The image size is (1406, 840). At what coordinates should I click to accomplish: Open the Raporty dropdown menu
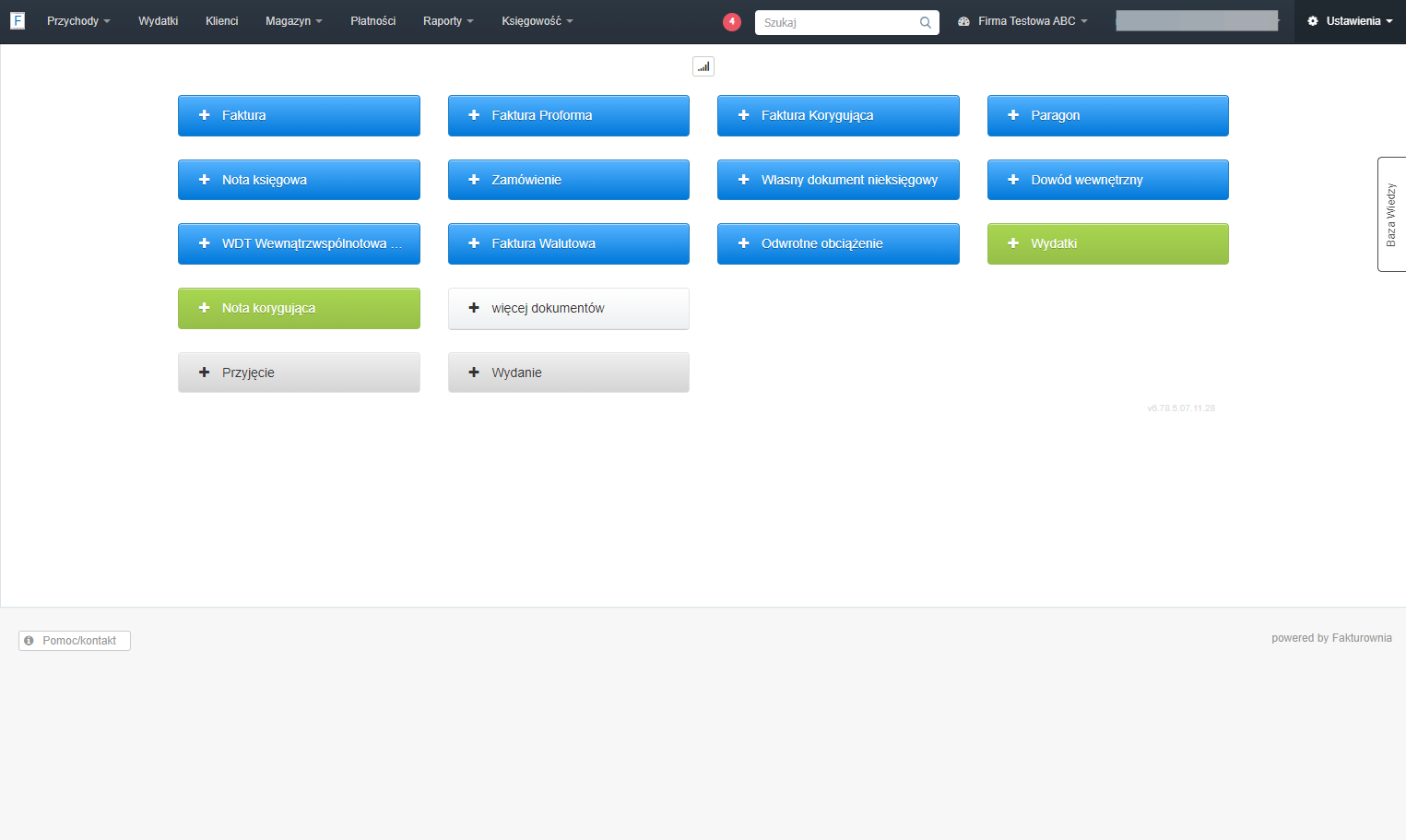pos(448,21)
